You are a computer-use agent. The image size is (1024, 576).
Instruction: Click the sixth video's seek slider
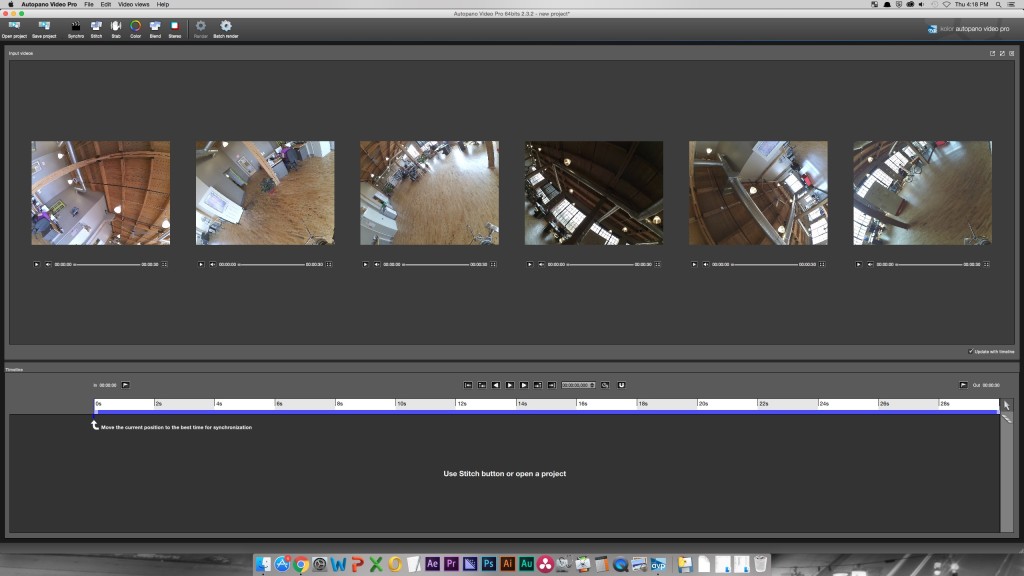pos(929,264)
